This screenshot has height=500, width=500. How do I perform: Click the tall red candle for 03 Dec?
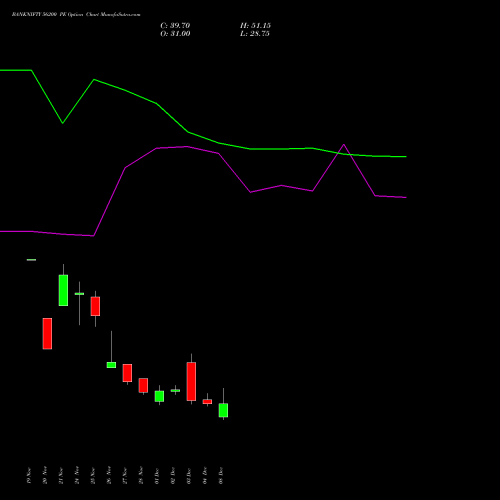click(191, 381)
